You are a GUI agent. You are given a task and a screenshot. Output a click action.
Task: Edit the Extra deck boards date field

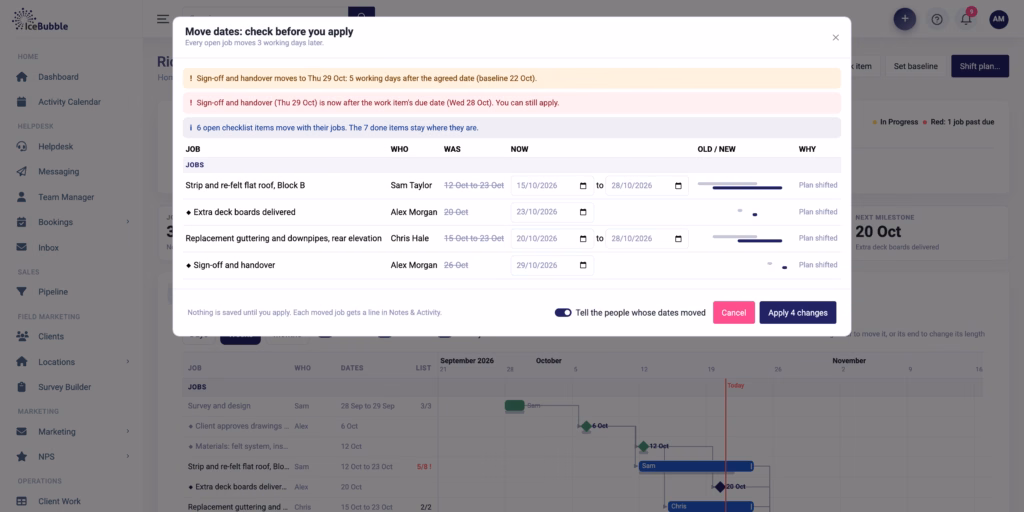pyautogui.click(x=552, y=212)
